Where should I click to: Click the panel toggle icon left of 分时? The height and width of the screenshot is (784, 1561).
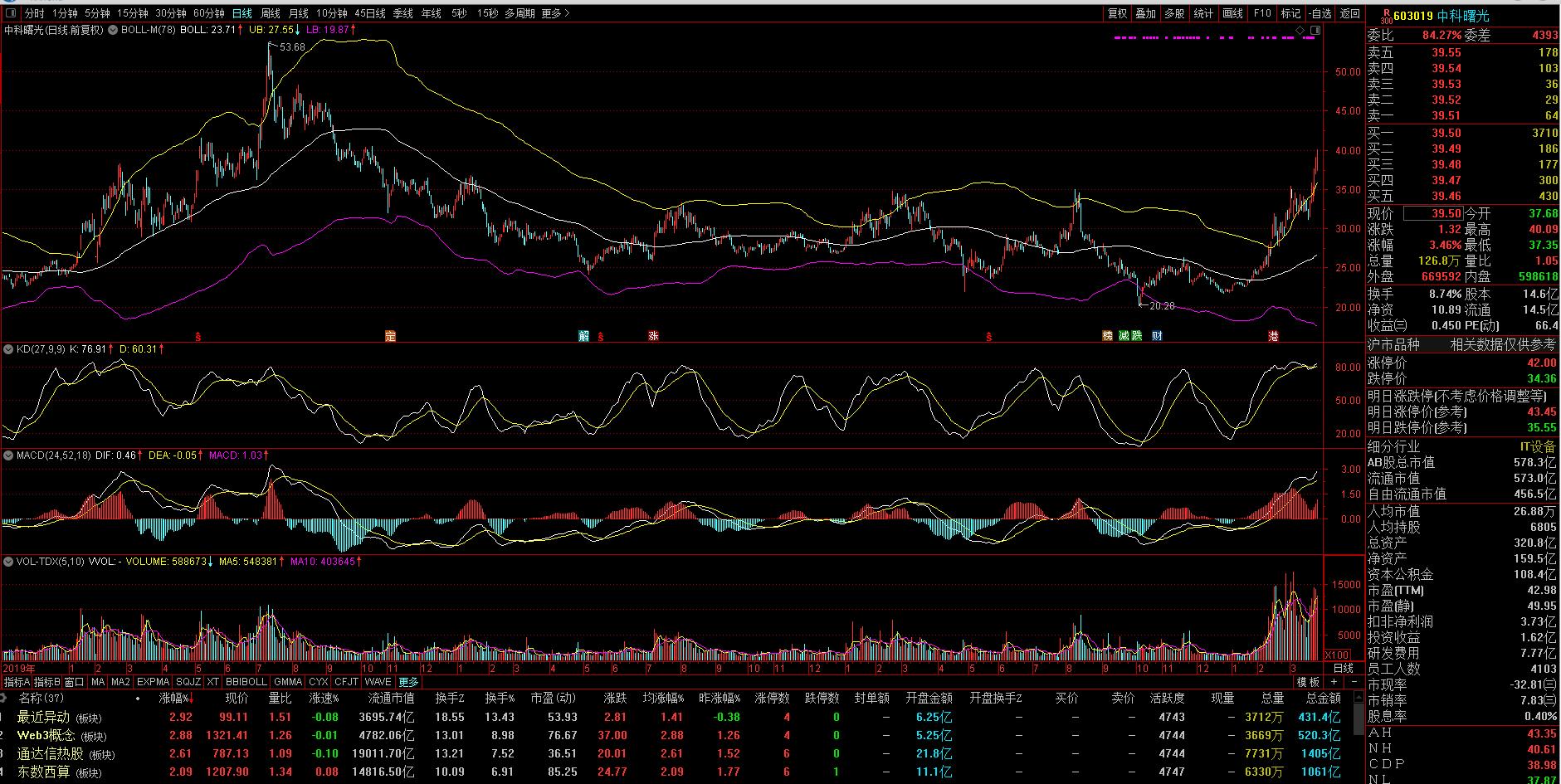pos(12,13)
